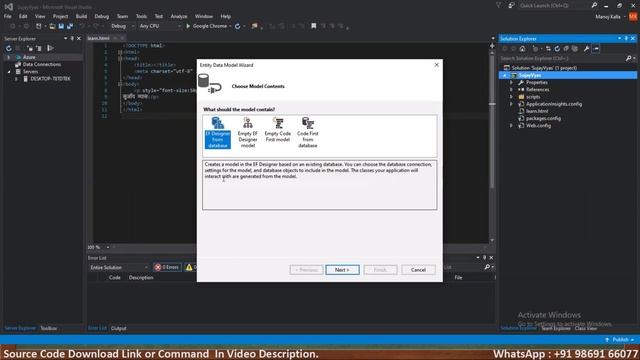Switch to the learn.html editor tab
The width and height of the screenshot is (640, 360).
[x=98, y=38]
